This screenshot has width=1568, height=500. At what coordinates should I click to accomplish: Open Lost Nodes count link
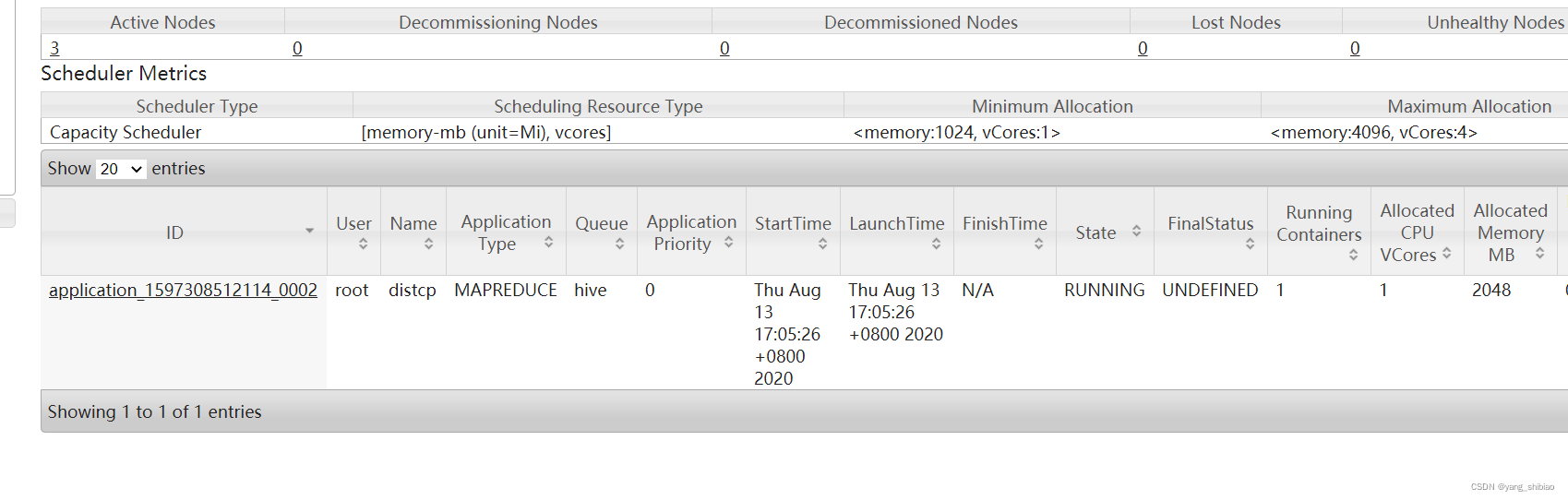tap(1143, 48)
